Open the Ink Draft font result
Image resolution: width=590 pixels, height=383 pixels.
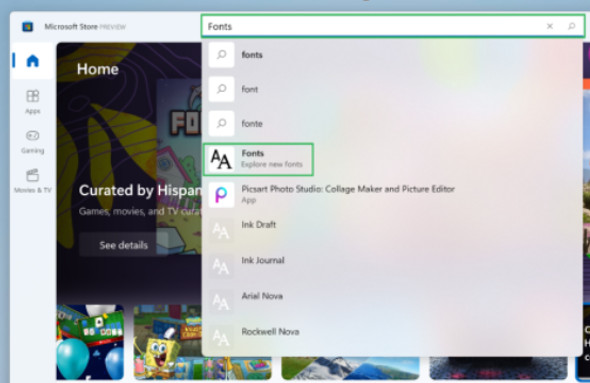(392, 230)
